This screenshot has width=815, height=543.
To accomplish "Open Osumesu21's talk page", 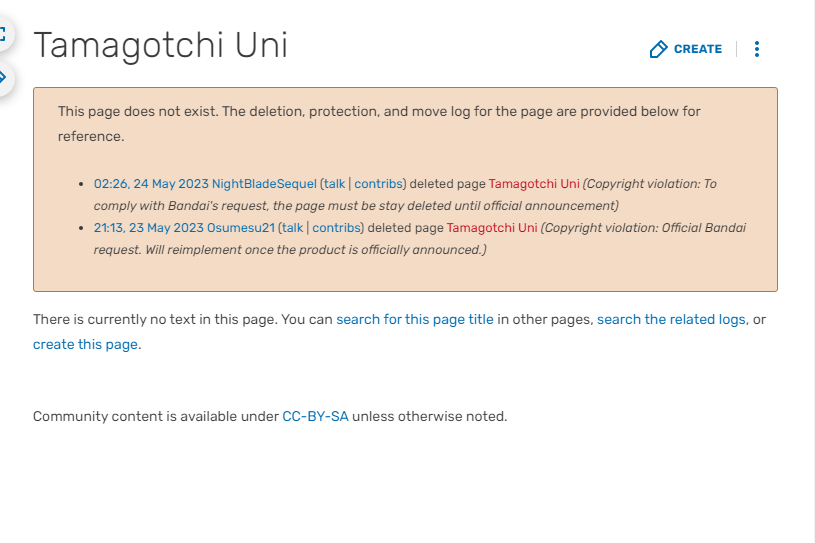I will [x=292, y=228].
